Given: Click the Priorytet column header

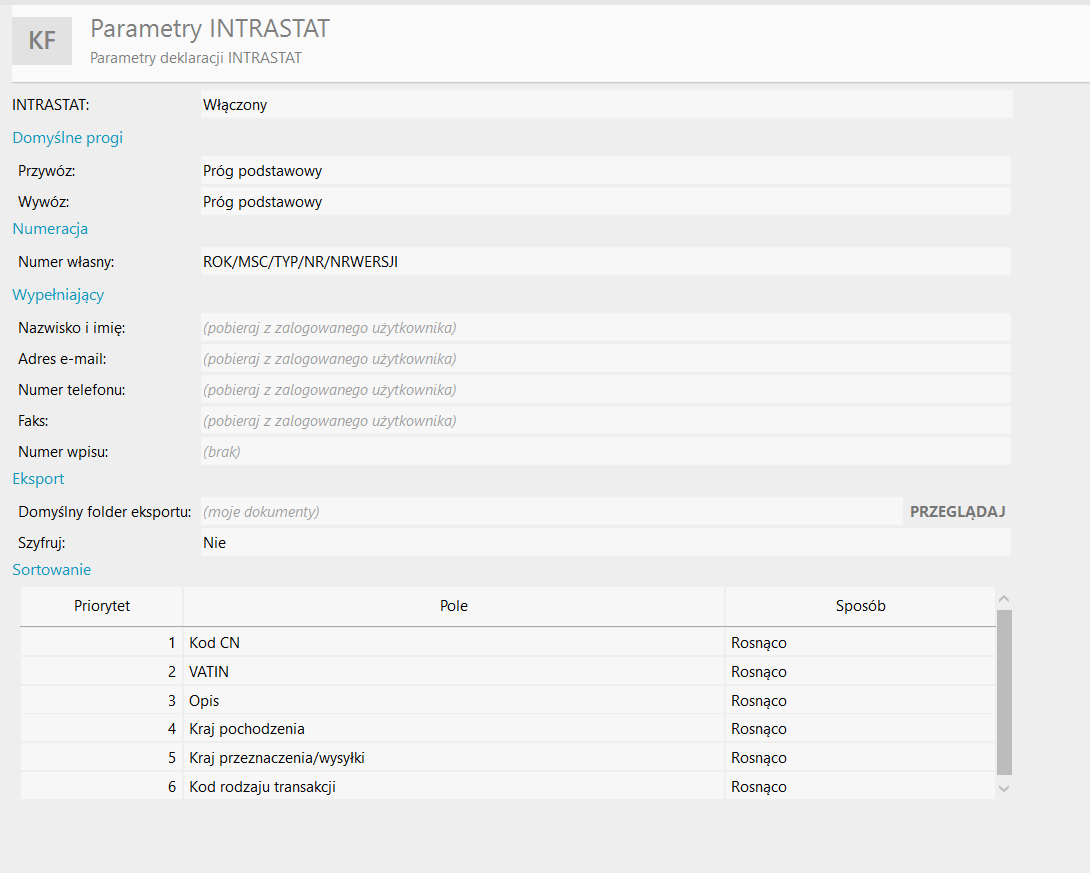Looking at the screenshot, I should point(102,606).
